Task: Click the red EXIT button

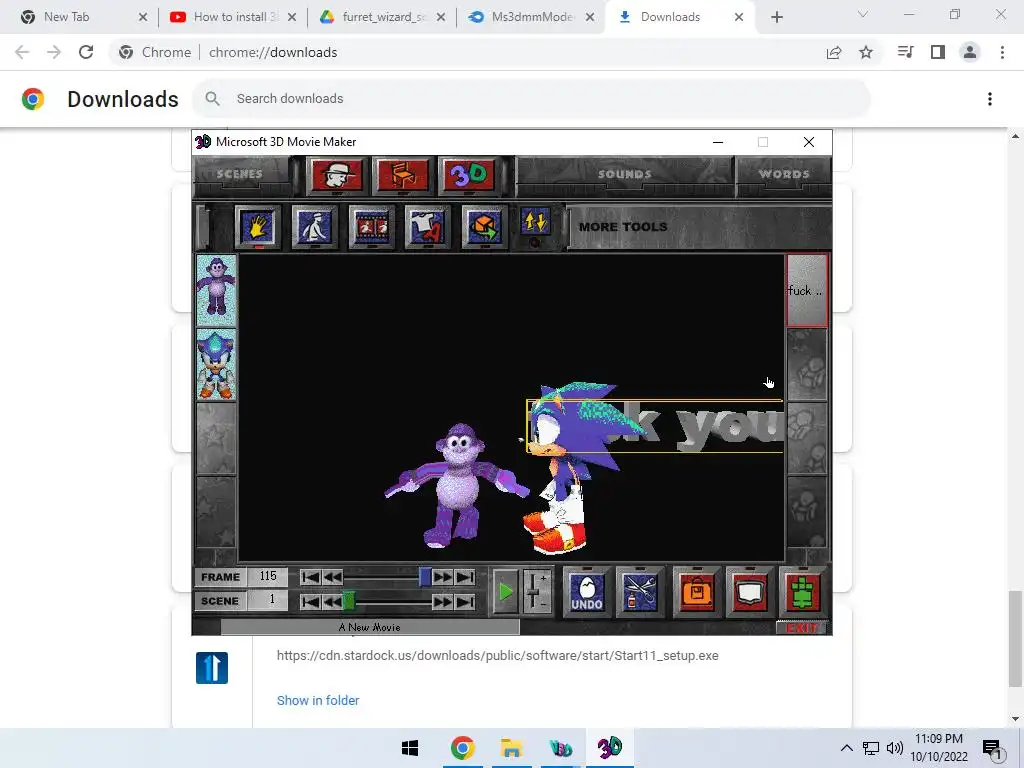Action: [x=801, y=628]
